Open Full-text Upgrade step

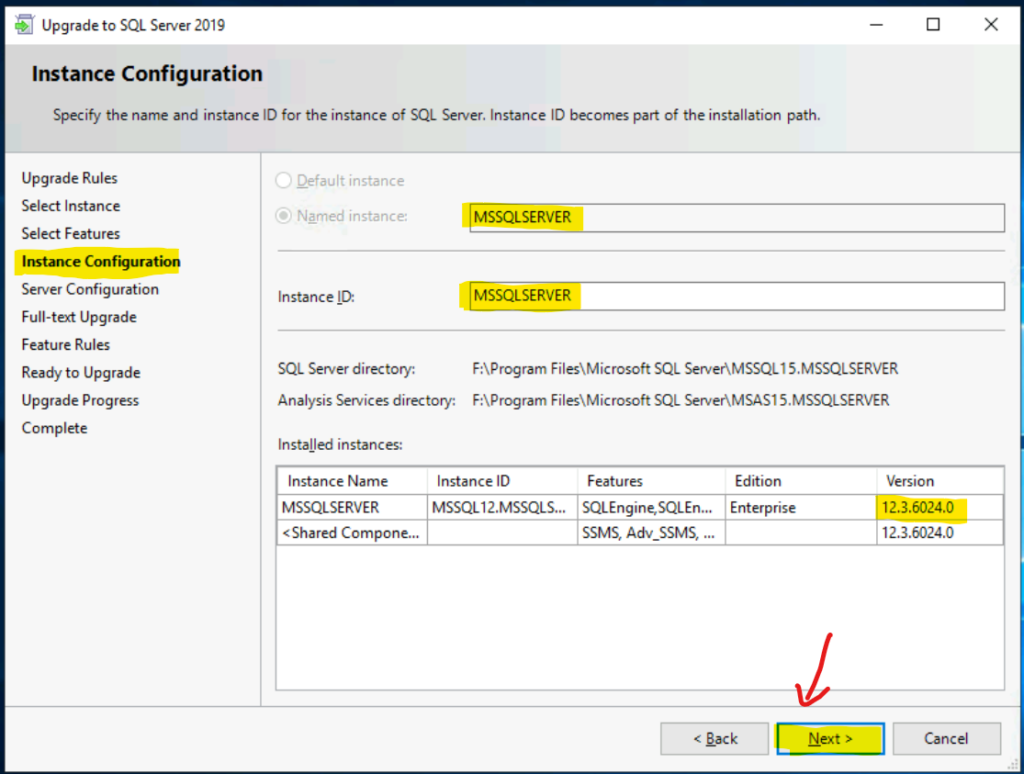click(x=79, y=317)
